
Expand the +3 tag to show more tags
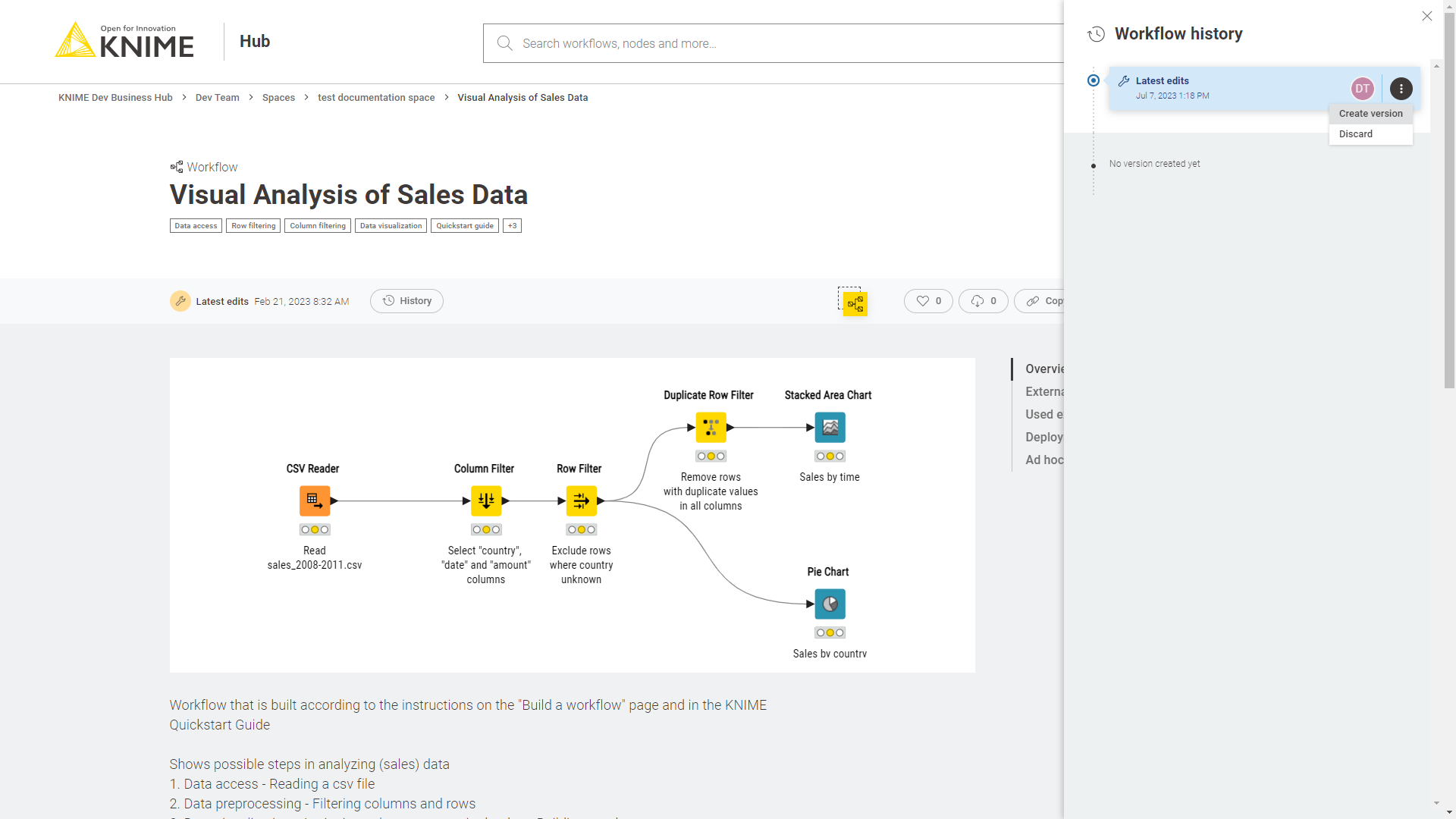coord(512,225)
